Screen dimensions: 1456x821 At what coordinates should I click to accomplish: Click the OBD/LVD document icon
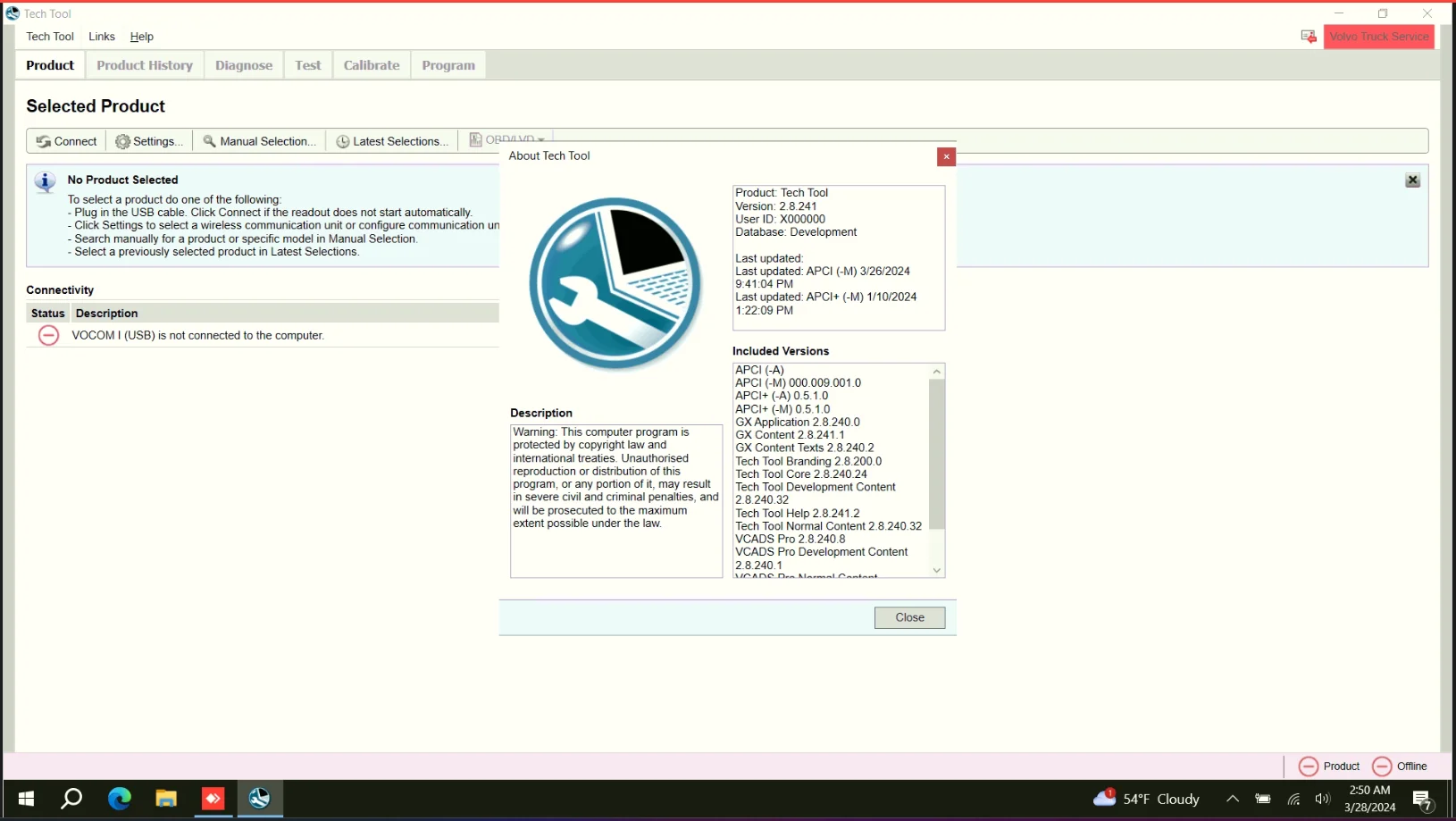pyautogui.click(x=476, y=139)
